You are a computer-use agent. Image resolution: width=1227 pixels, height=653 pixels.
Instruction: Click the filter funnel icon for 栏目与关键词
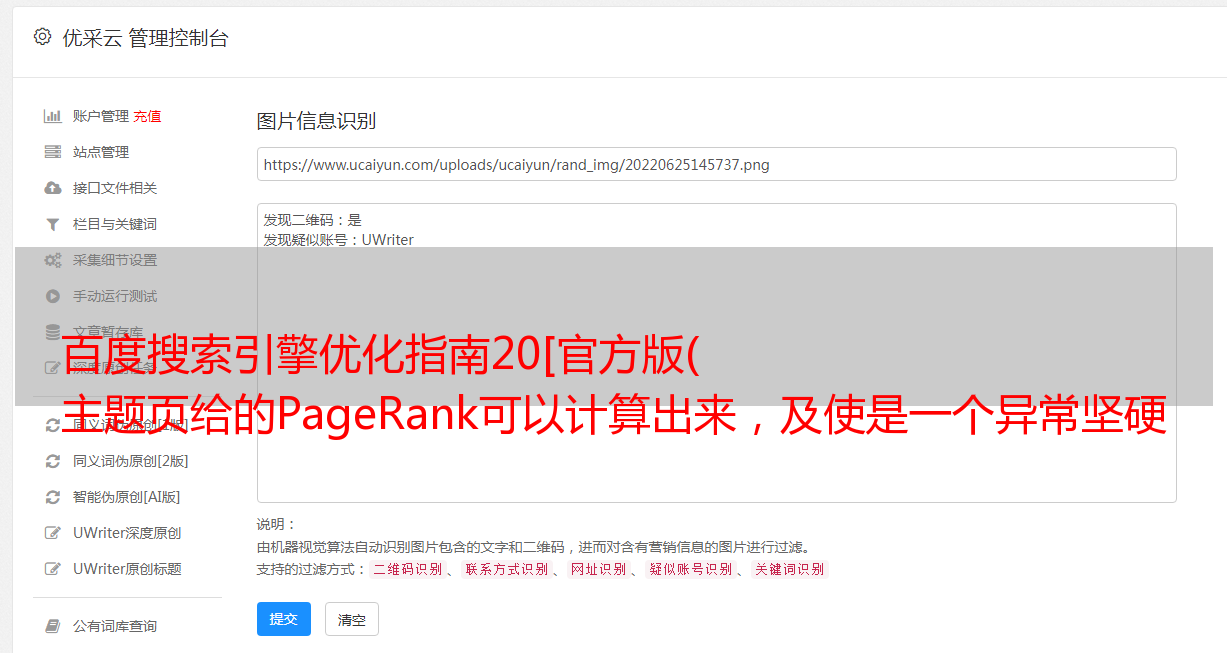coord(53,224)
